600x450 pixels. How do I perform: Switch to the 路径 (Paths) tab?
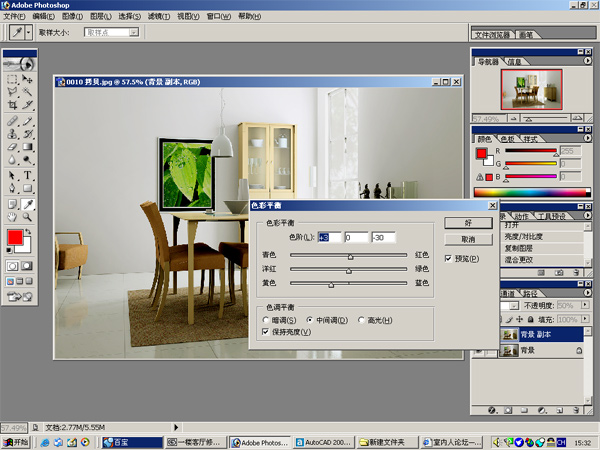[x=530, y=293]
